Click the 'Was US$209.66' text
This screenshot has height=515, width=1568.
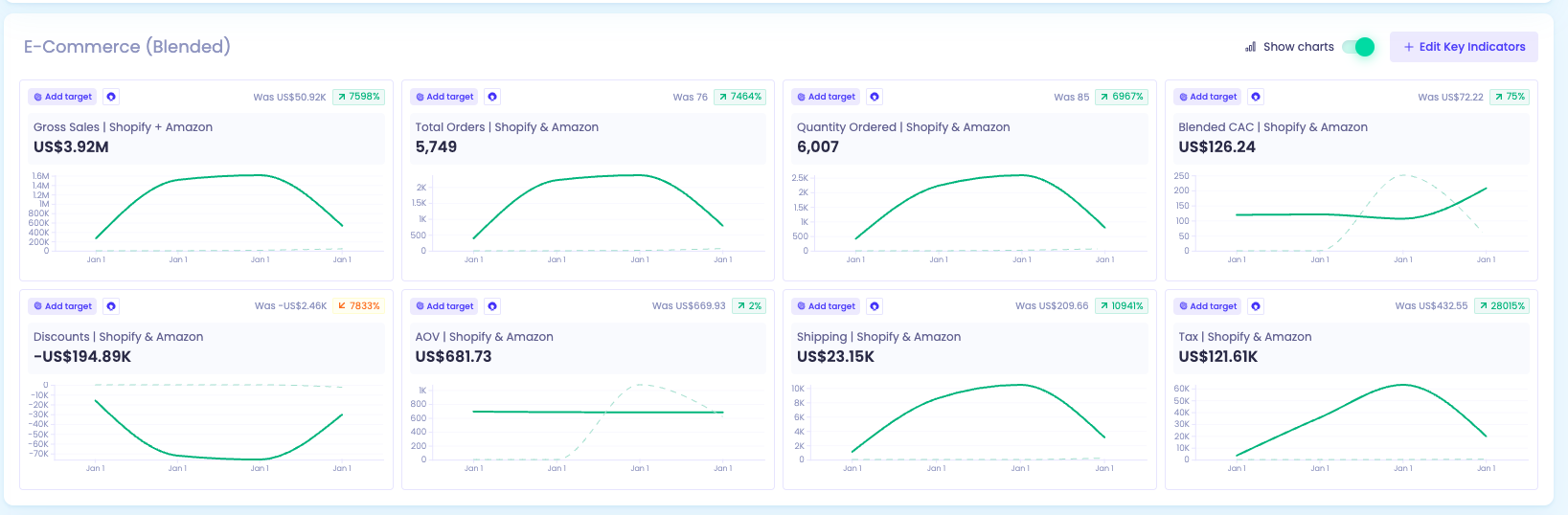(x=1052, y=306)
